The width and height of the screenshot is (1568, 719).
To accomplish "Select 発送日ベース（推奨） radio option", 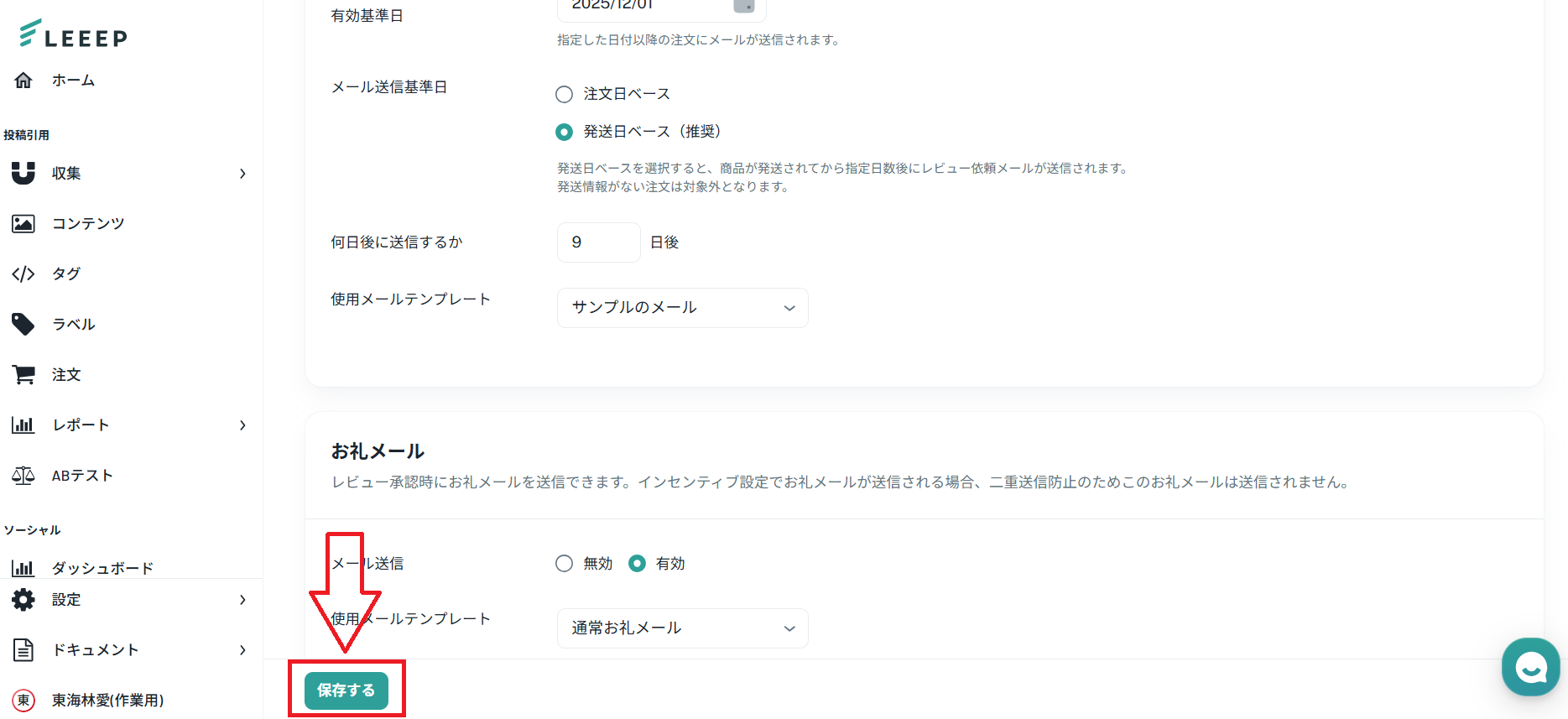I will click(565, 132).
